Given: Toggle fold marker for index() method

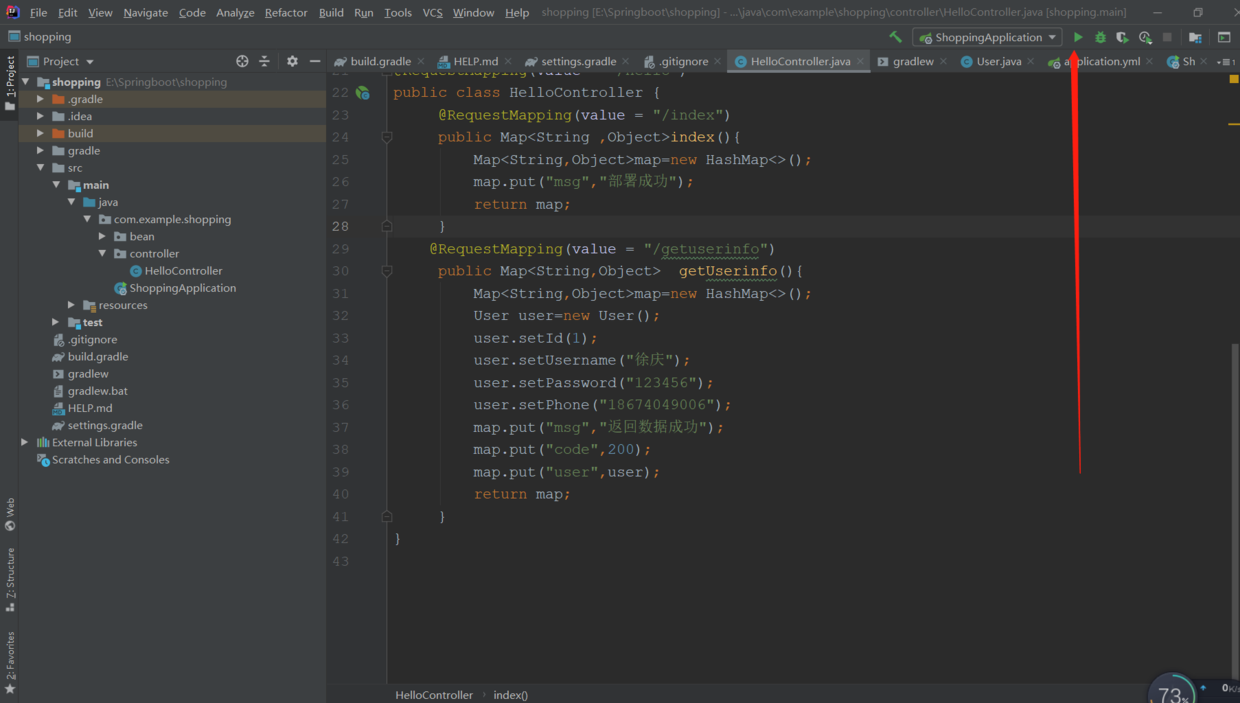Looking at the screenshot, I should 387,138.
